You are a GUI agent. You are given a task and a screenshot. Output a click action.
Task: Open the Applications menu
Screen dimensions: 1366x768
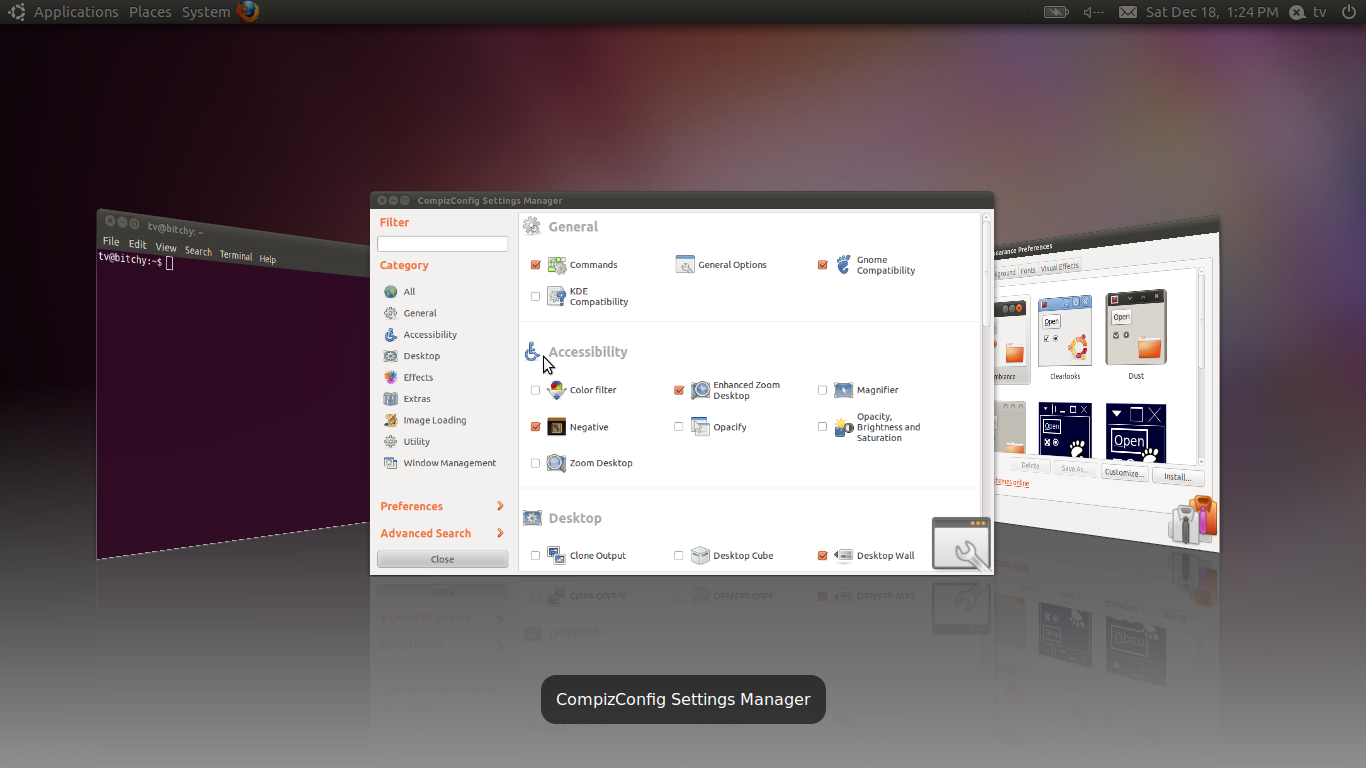click(x=76, y=11)
